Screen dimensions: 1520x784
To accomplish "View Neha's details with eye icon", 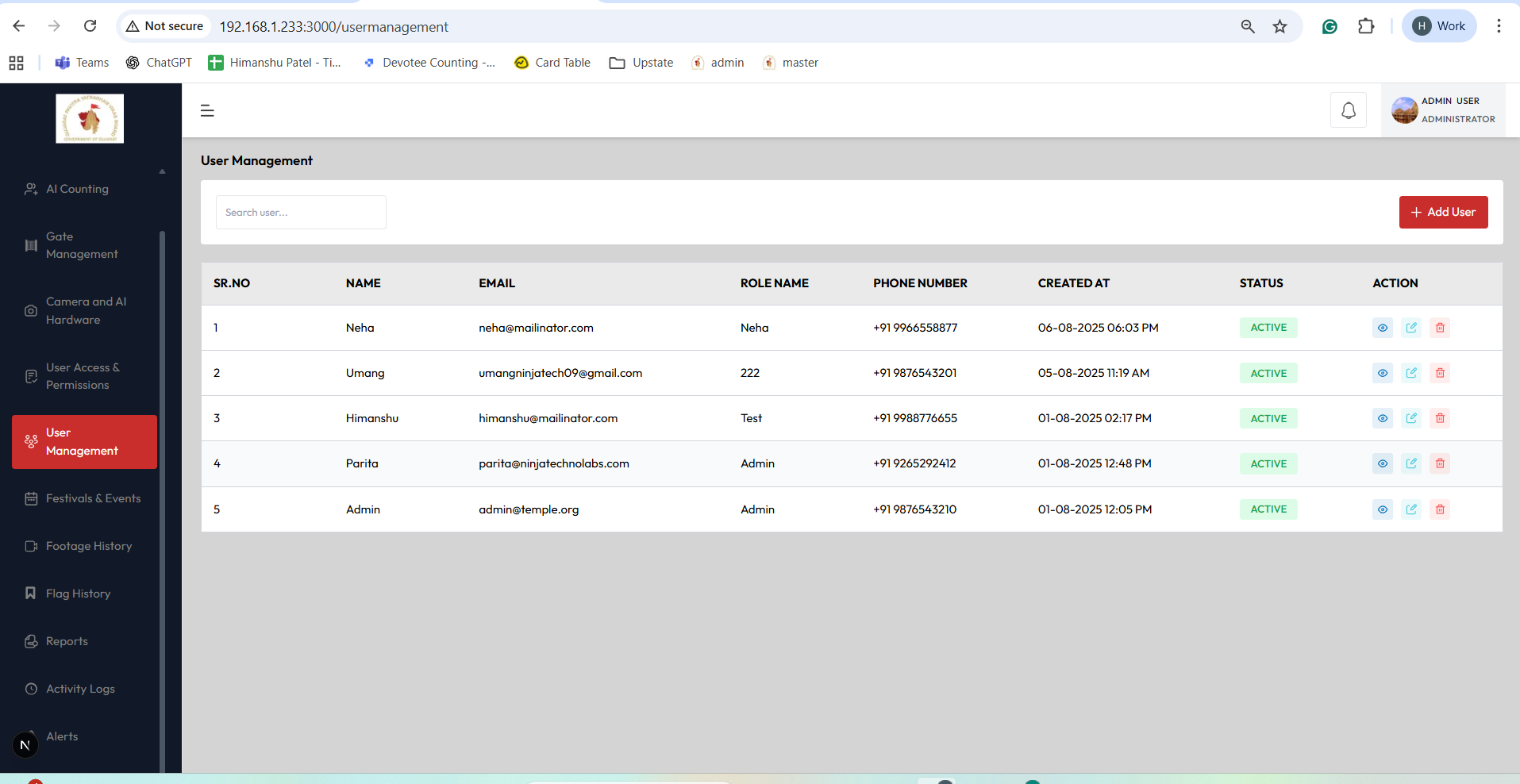I will pyautogui.click(x=1382, y=328).
